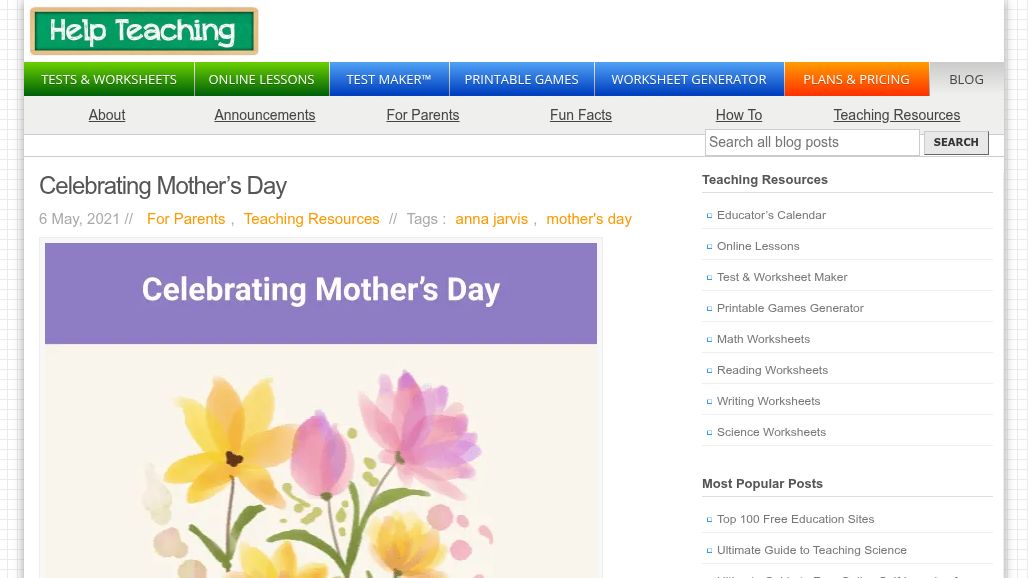Open the anna jarvis tag link
The image size is (1028, 578).
(x=491, y=219)
